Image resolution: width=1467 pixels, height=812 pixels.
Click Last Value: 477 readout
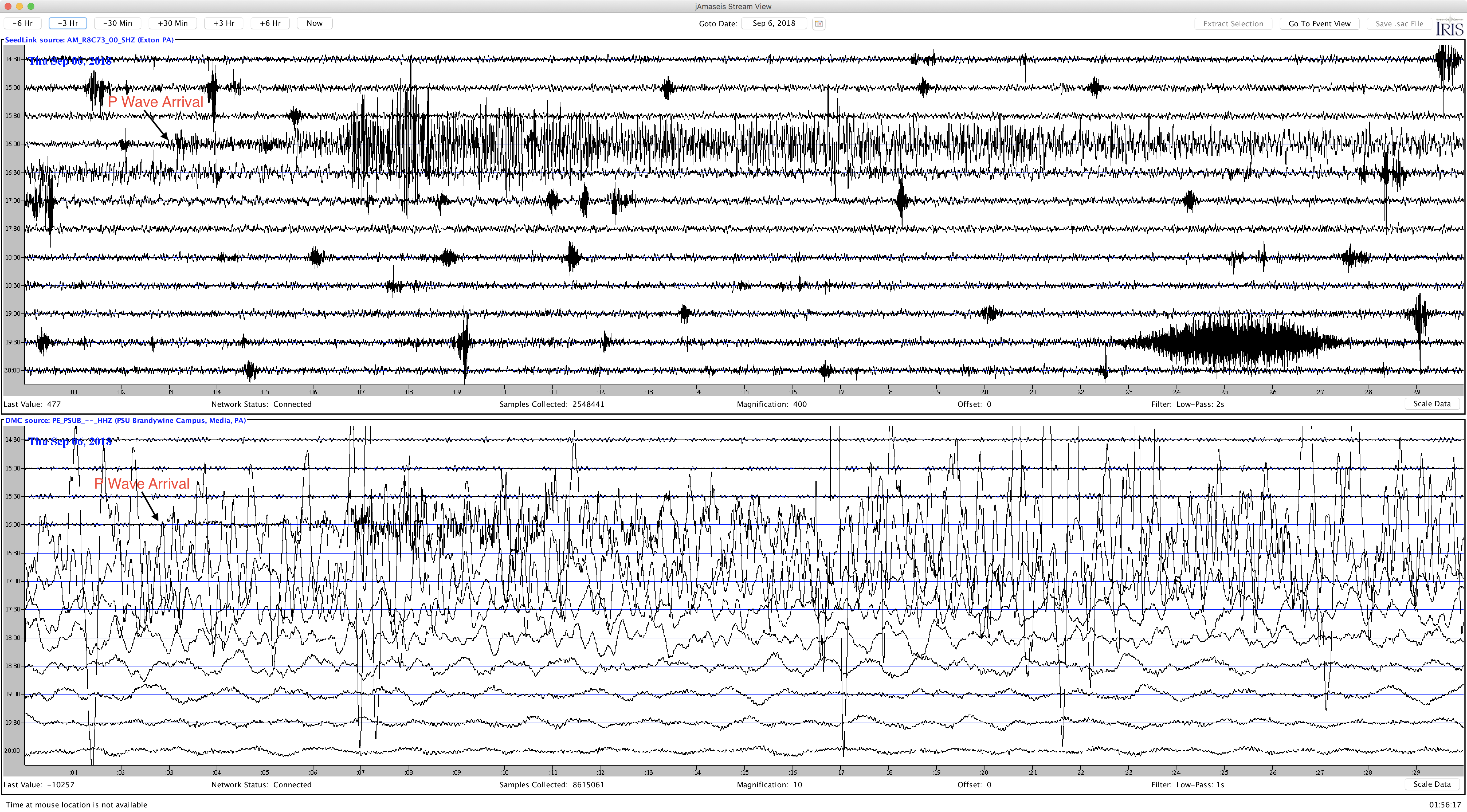click(x=32, y=404)
